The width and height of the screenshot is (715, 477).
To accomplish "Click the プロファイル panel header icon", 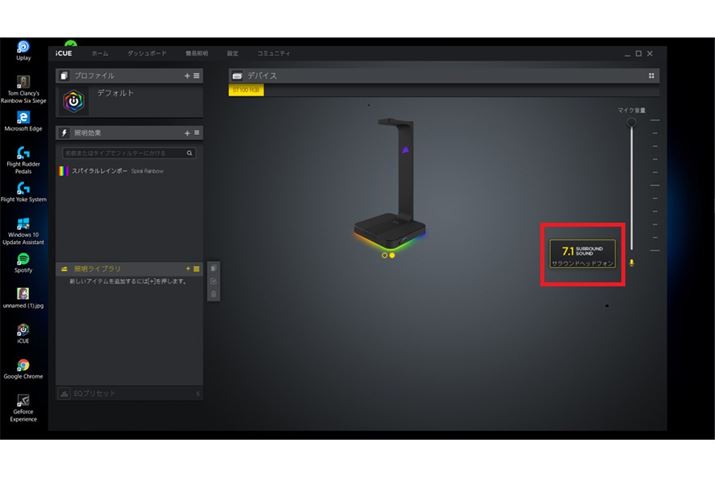I will [x=64, y=76].
